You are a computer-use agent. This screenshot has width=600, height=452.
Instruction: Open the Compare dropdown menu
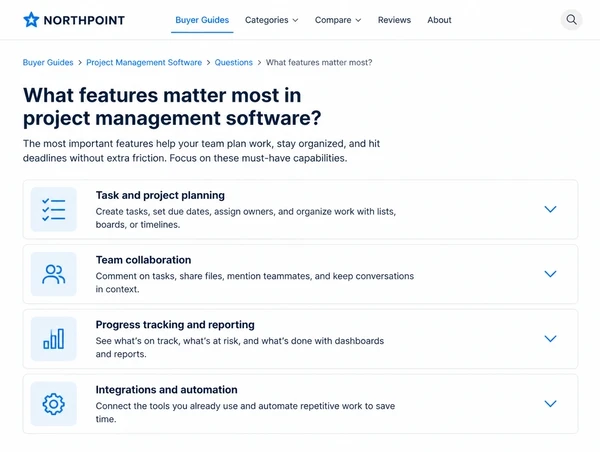pyautogui.click(x=338, y=20)
